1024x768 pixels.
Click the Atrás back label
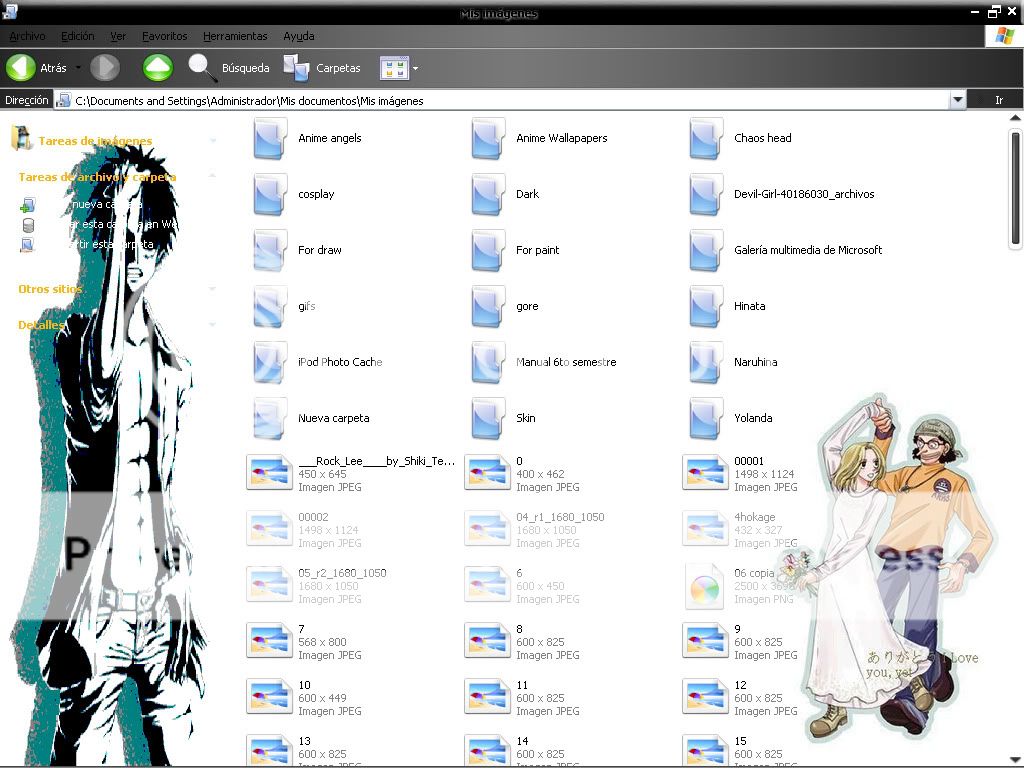click(x=54, y=68)
